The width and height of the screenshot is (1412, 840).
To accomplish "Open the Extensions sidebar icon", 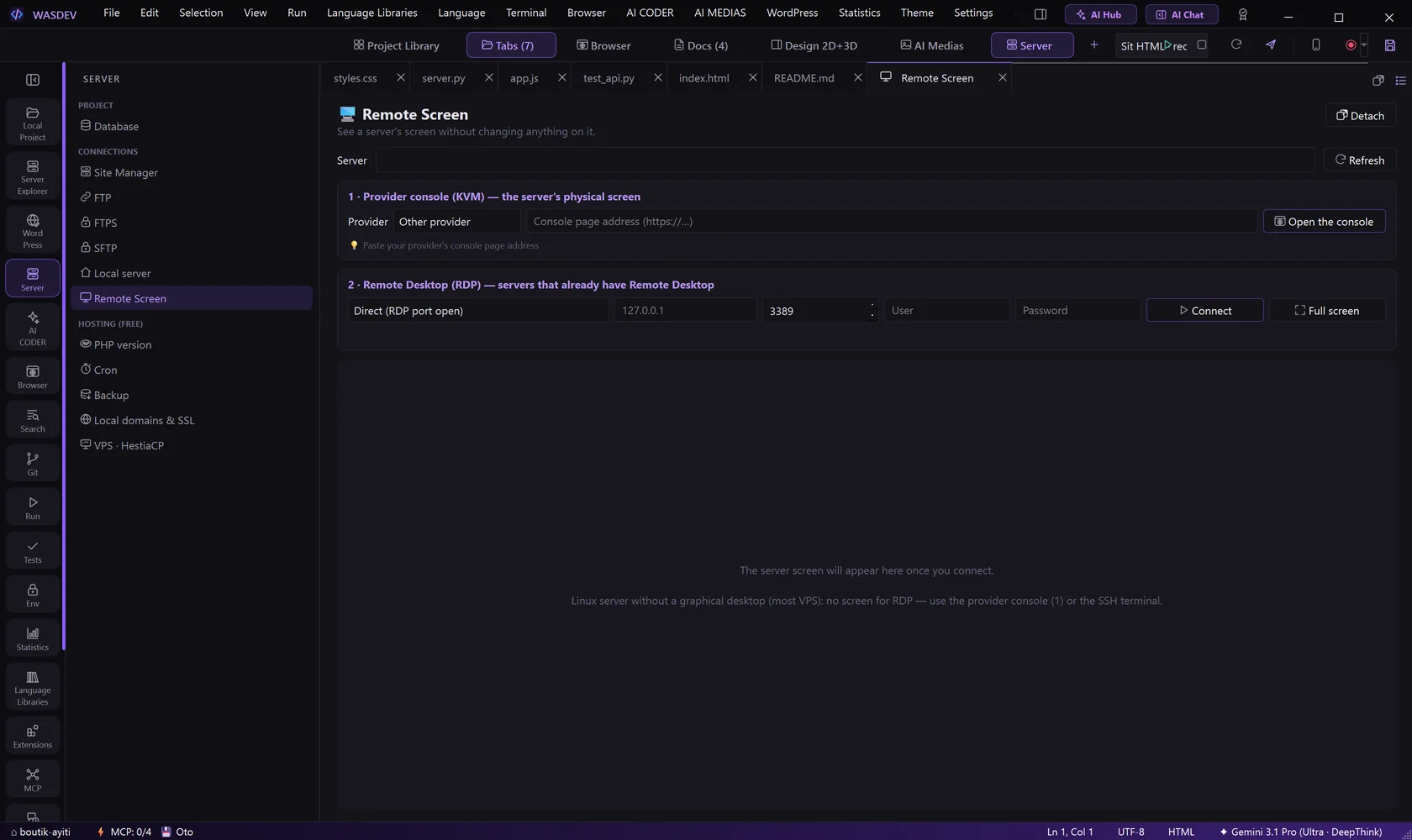I will [x=33, y=736].
